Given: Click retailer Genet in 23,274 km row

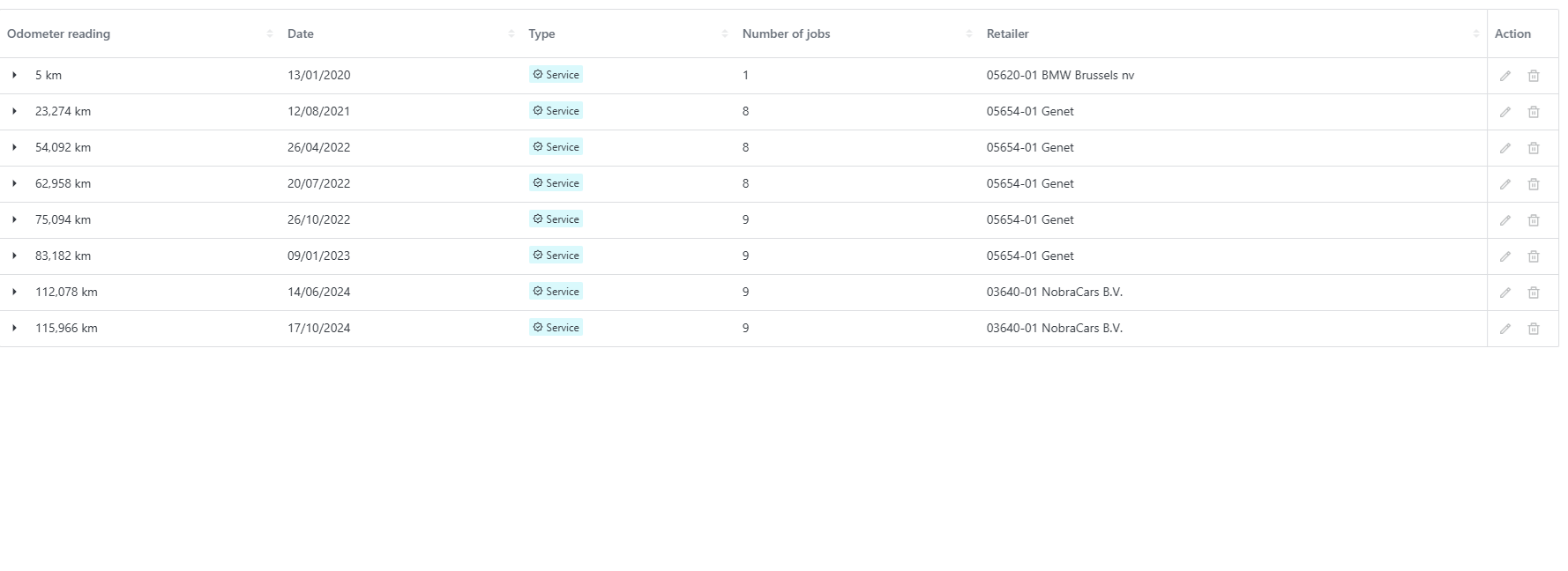Looking at the screenshot, I should [x=1030, y=111].
